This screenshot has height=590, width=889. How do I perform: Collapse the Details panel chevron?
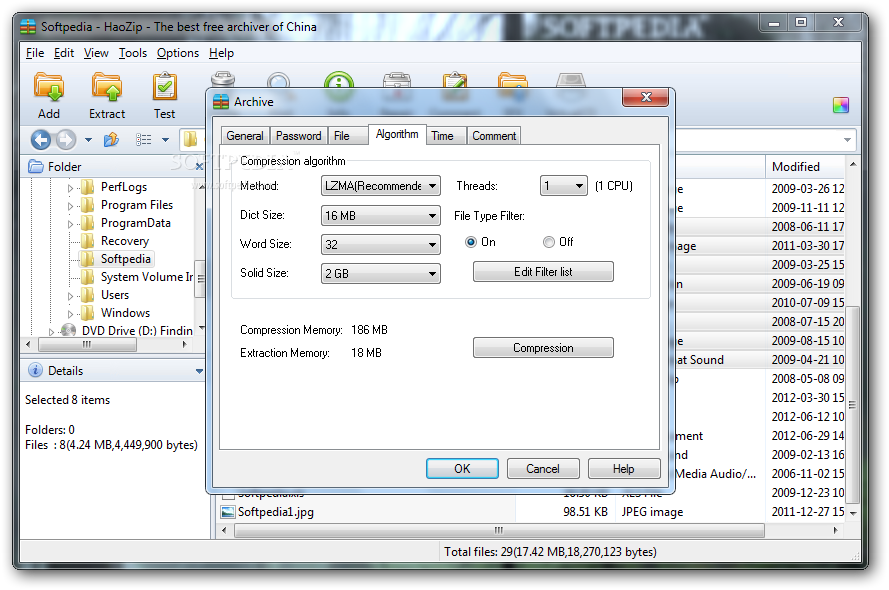(x=199, y=371)
